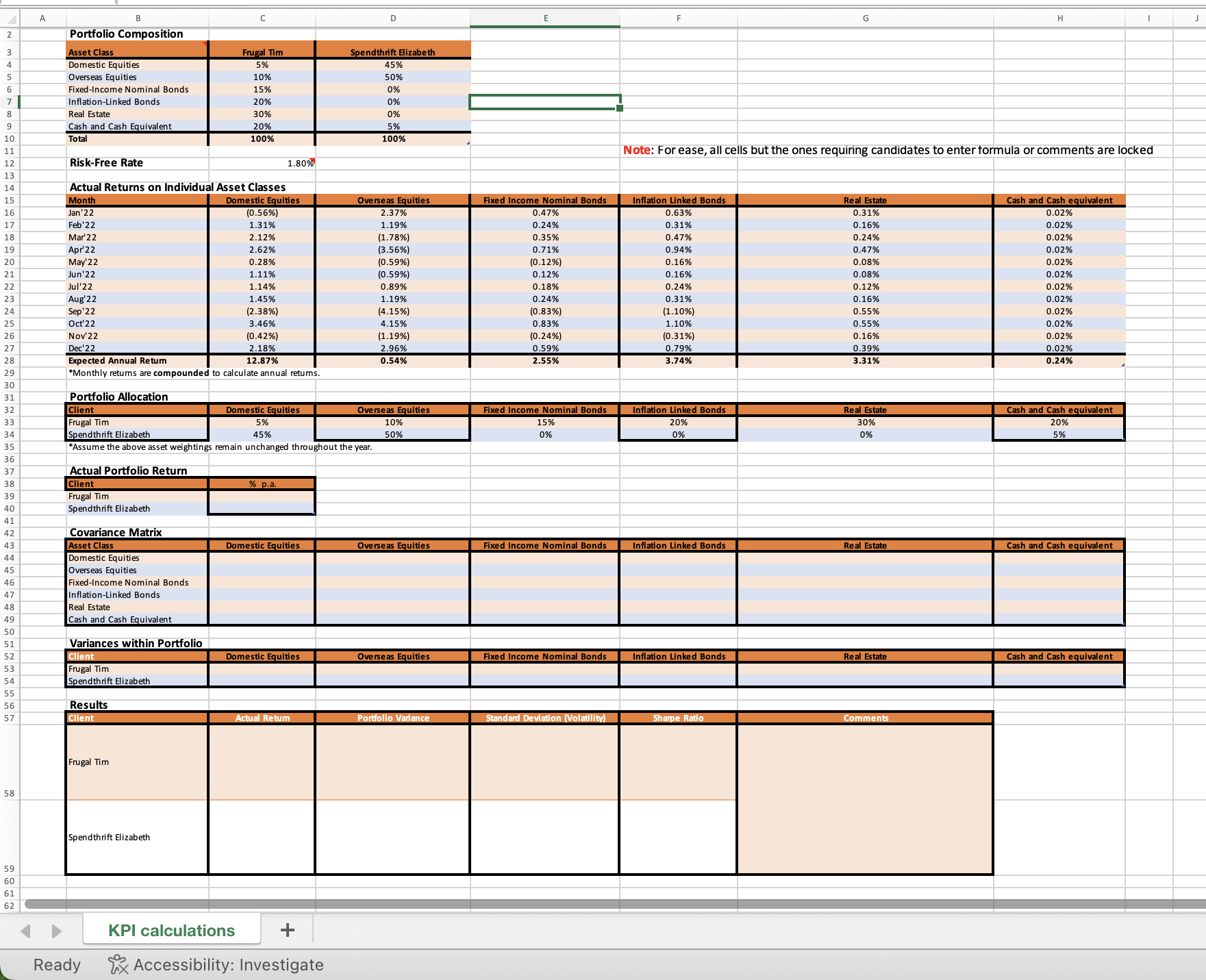Select Standard Deviation (Volatility) header

tap(545, 718)
